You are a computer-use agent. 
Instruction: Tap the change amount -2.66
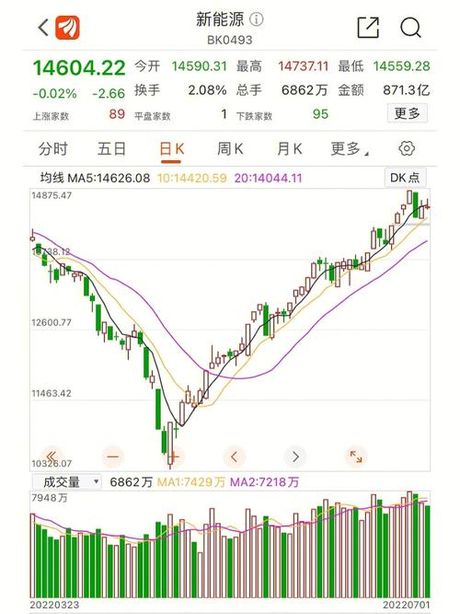point(109,94)
